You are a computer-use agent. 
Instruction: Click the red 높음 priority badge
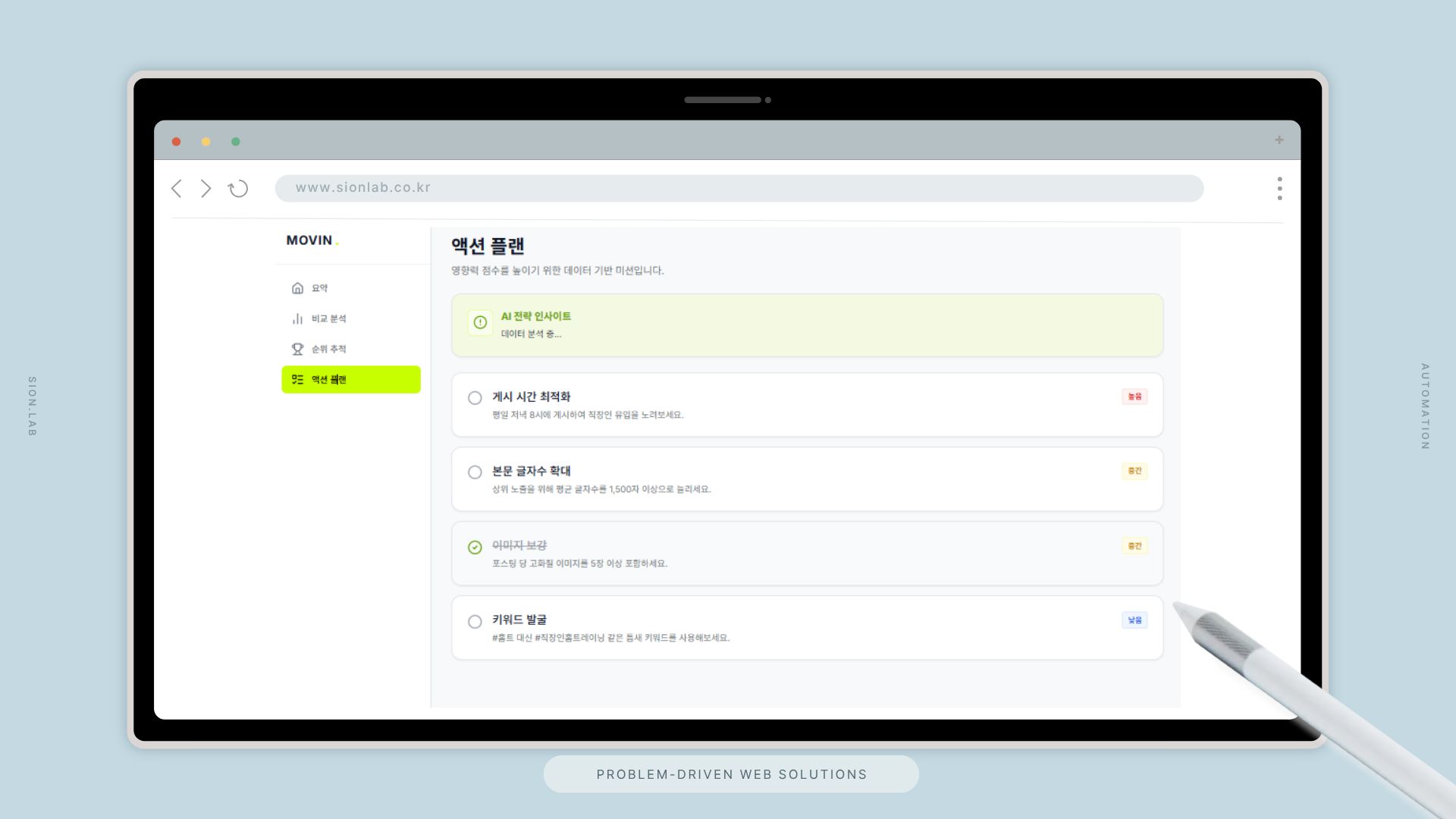click(x=1134, y=397)
